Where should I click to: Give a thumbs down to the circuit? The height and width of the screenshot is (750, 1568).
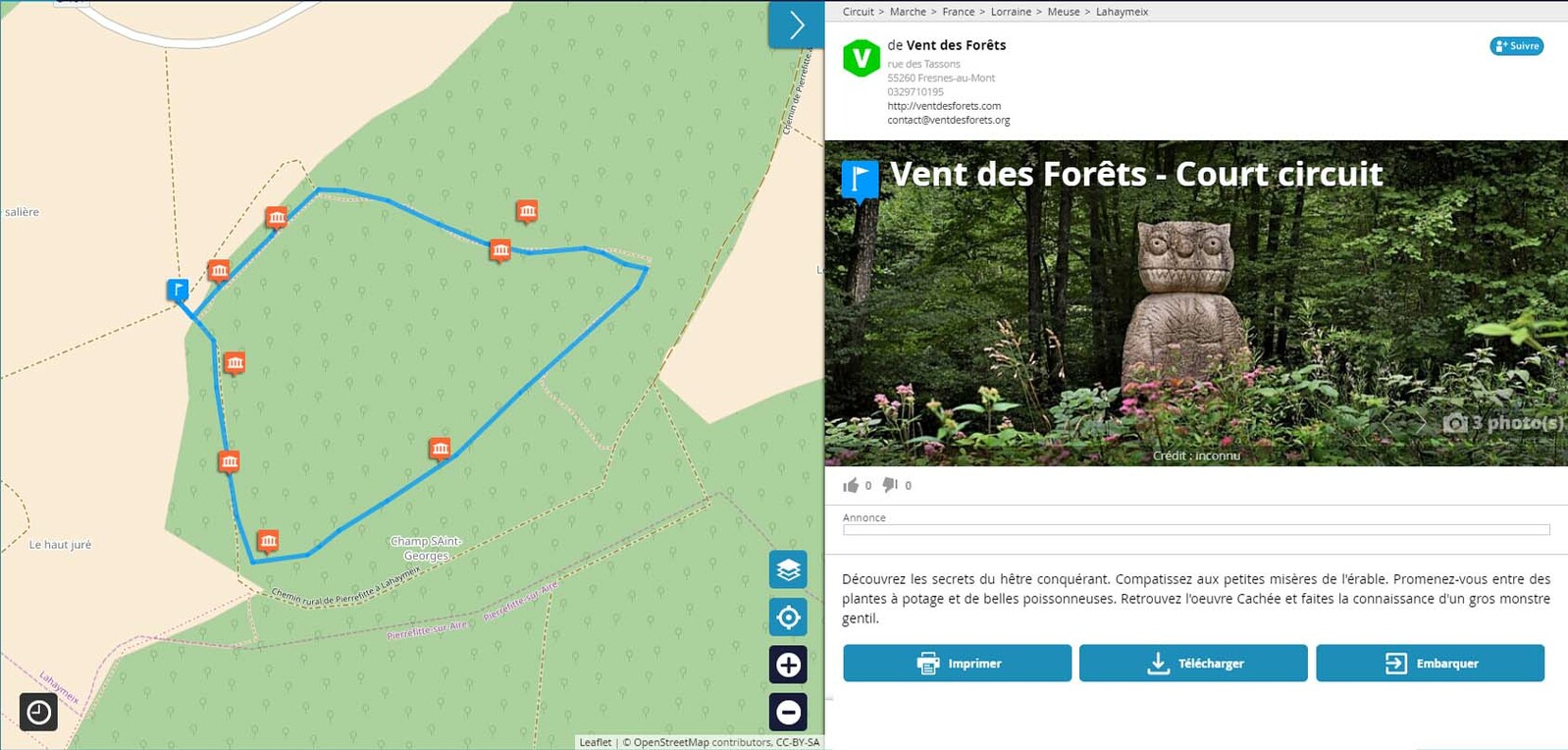click(x=890, y=485)
